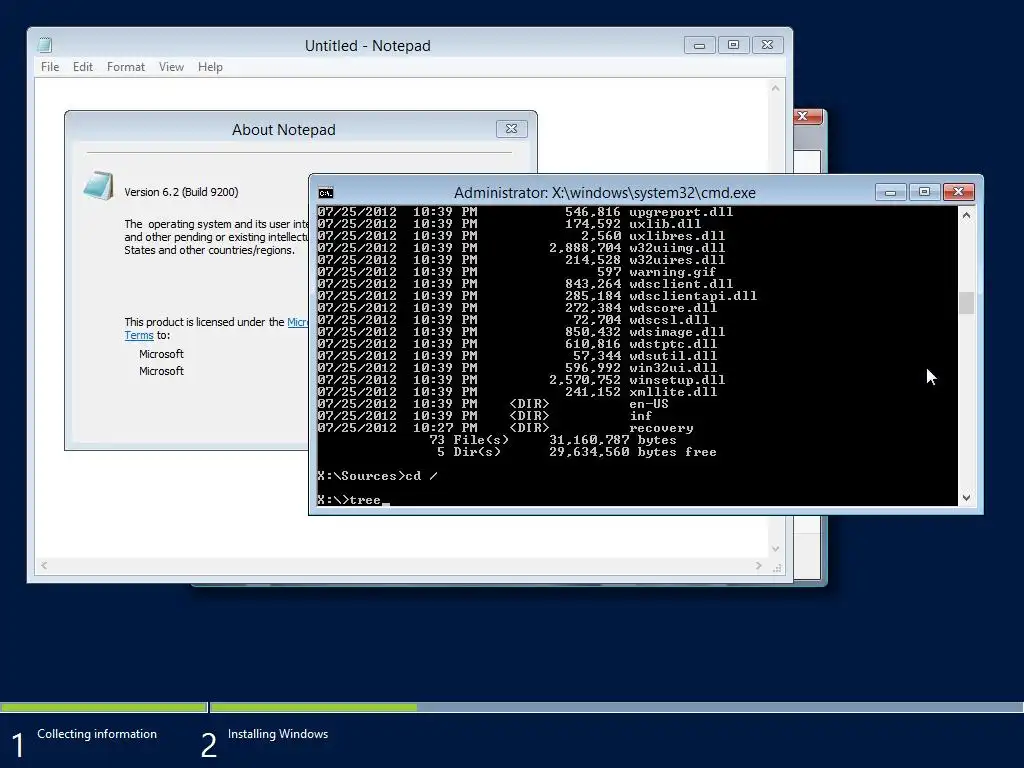Click the '73 File(s)' summary line
This screenshot has width=1024, height=768.
(552, 440)
